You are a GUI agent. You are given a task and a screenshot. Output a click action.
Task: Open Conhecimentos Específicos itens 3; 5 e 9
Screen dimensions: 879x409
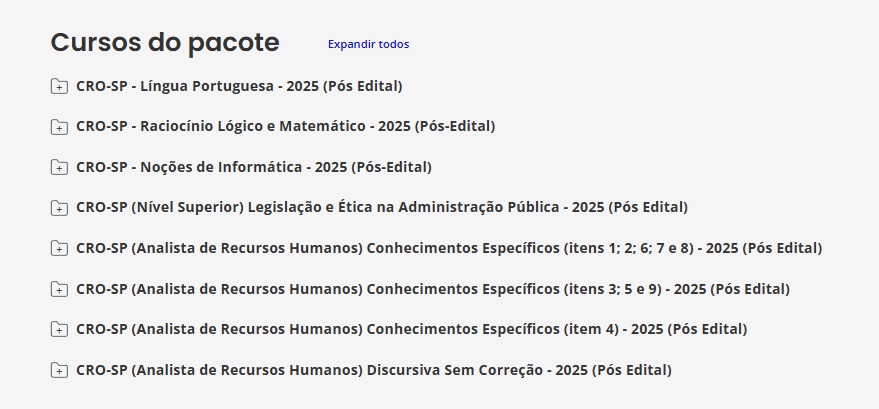pyautogui.click(x=433, y=289)
